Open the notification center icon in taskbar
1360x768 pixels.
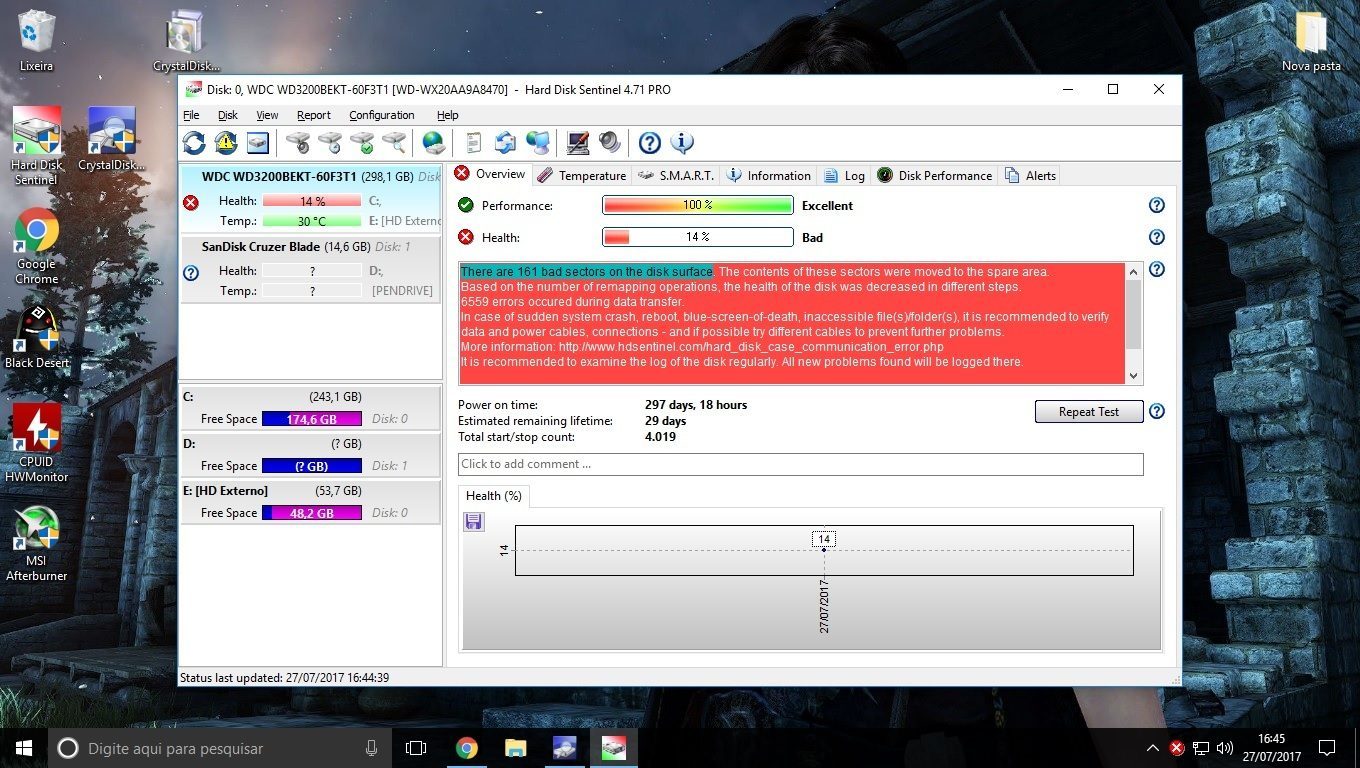tap(1327, 748)
